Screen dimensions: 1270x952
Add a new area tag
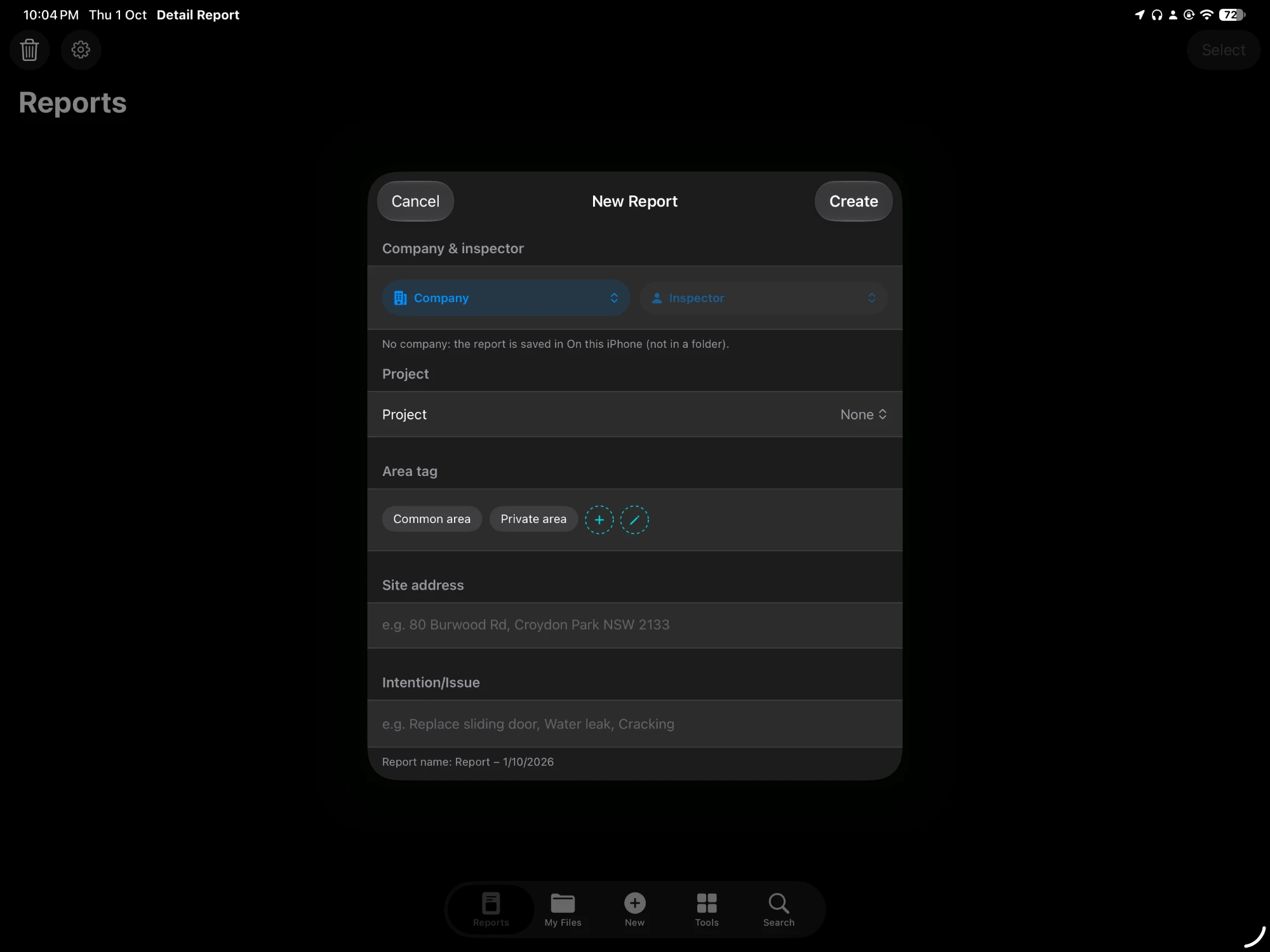pos(599,520)
